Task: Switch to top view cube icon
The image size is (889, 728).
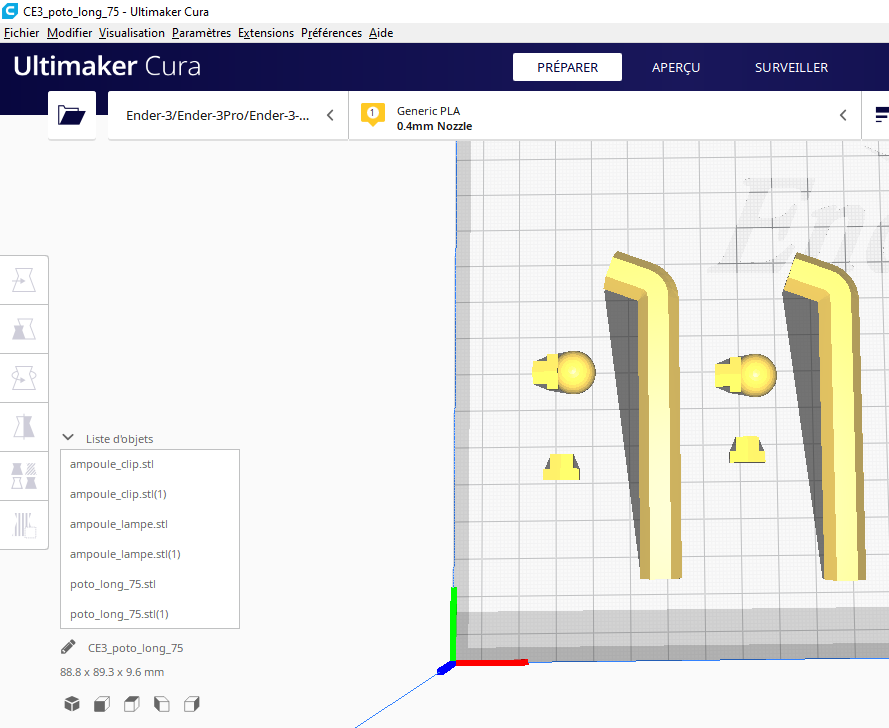Action: point(132,704)
